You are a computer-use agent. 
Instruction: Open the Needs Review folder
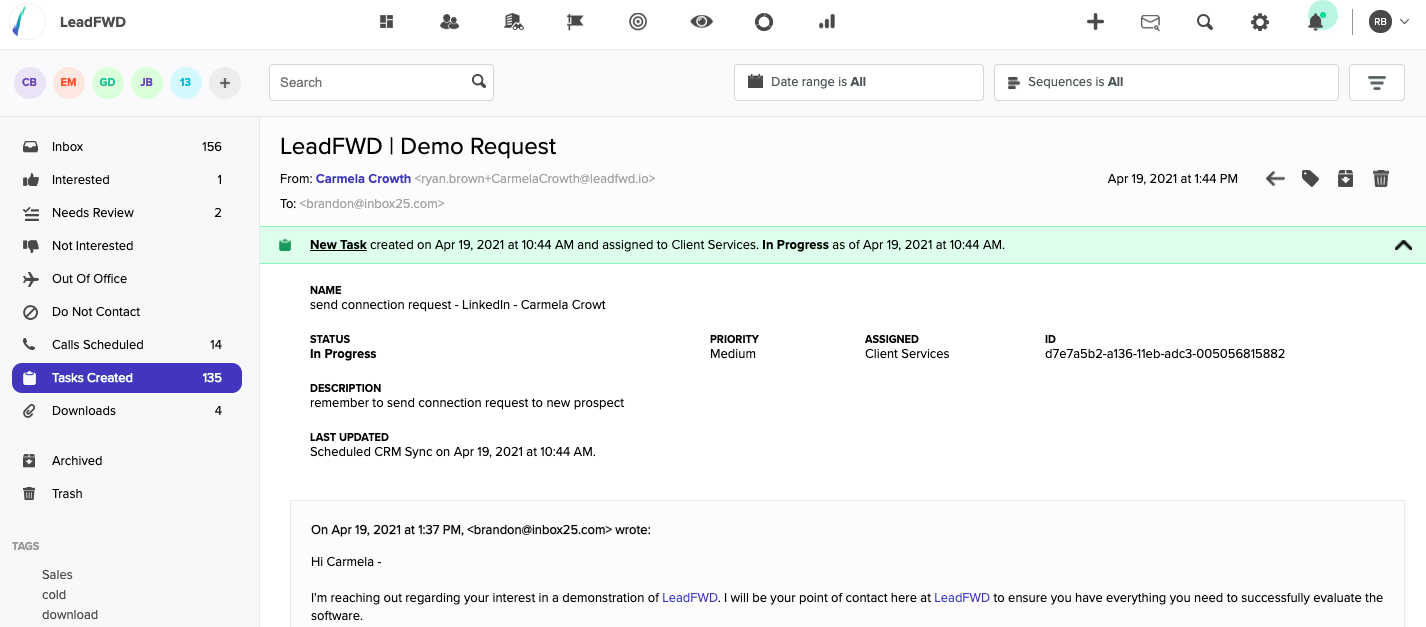coord(127,213)
